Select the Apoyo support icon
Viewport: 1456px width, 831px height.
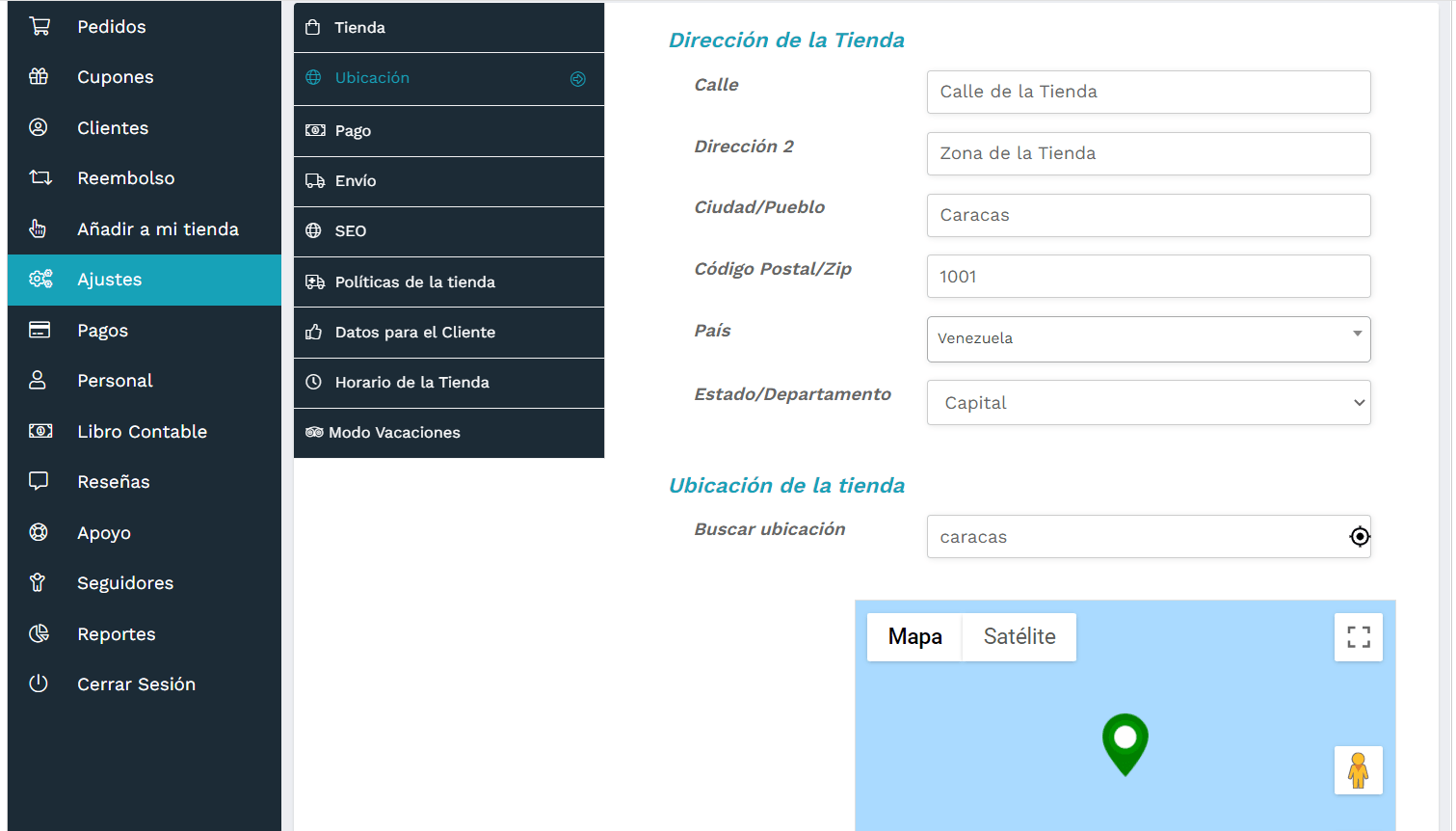pyautogui.click(x=39, y=532)
